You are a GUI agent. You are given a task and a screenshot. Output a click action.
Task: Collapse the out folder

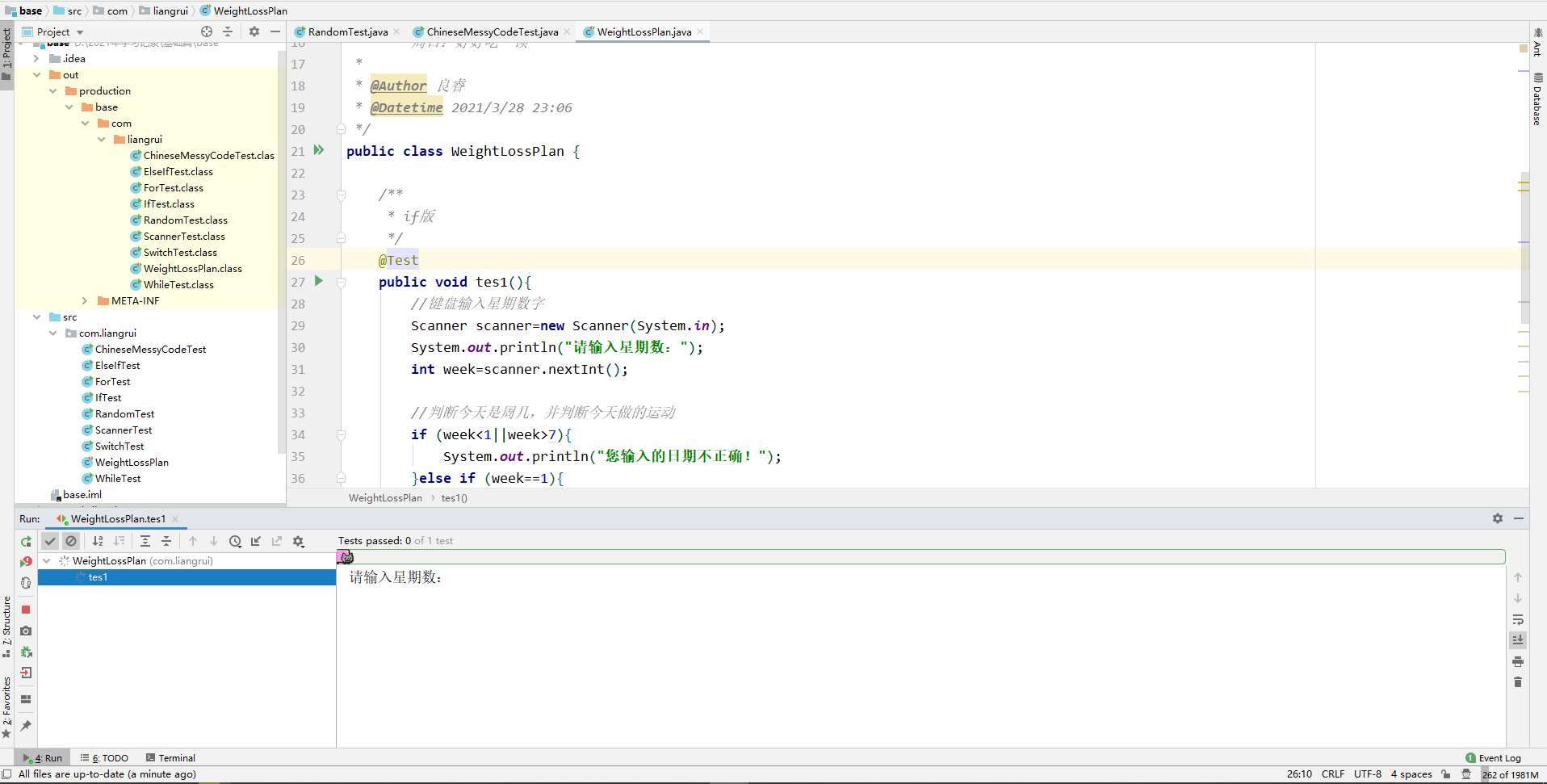click(x=36, y=74)
